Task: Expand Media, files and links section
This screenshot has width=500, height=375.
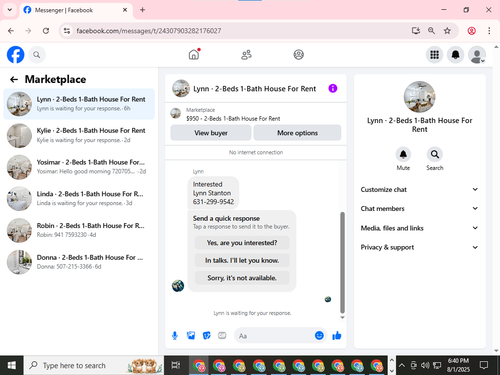Action: (x=419, y=228)
